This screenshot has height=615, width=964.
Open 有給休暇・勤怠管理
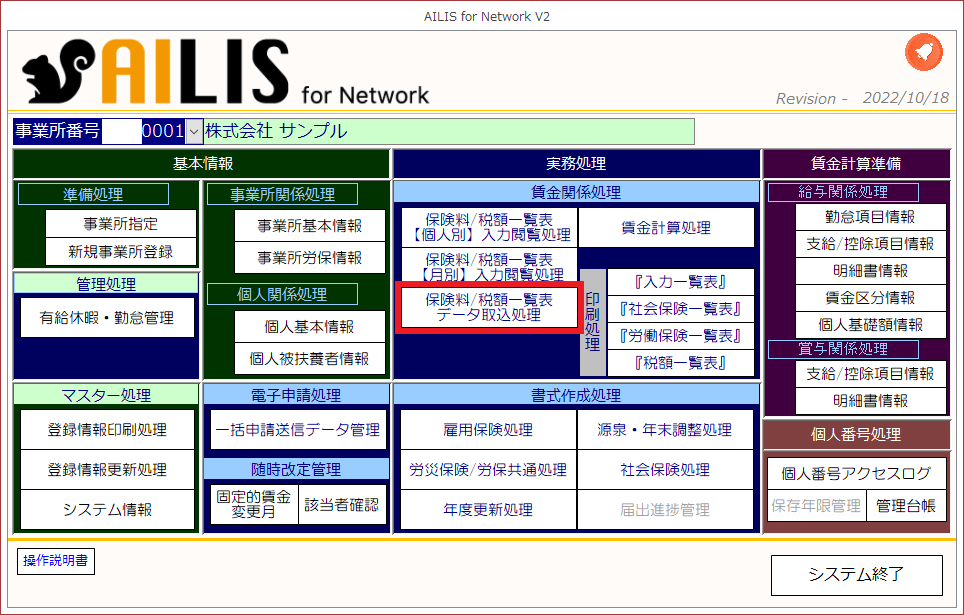click(x=106, y=318)
